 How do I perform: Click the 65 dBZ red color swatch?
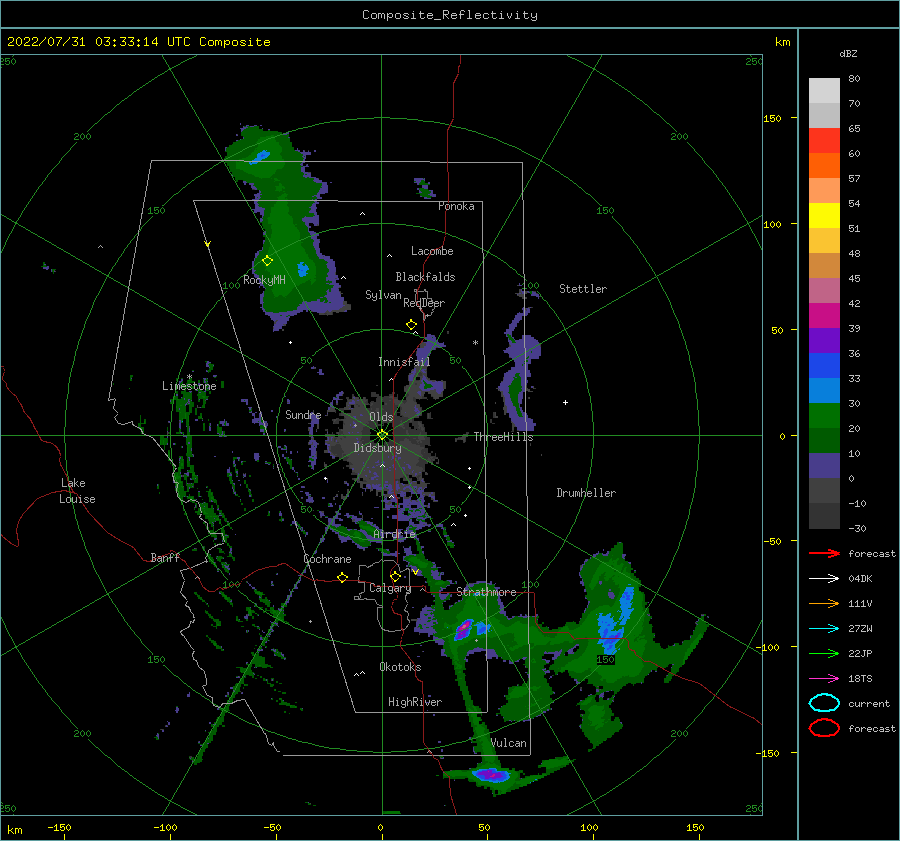click(x=824, y=141)
